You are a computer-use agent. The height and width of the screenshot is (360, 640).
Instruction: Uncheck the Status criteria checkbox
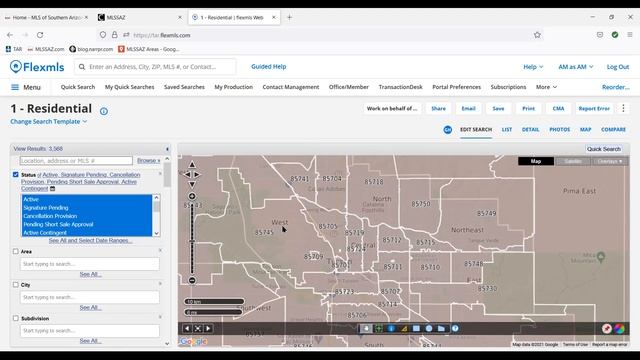16,174
